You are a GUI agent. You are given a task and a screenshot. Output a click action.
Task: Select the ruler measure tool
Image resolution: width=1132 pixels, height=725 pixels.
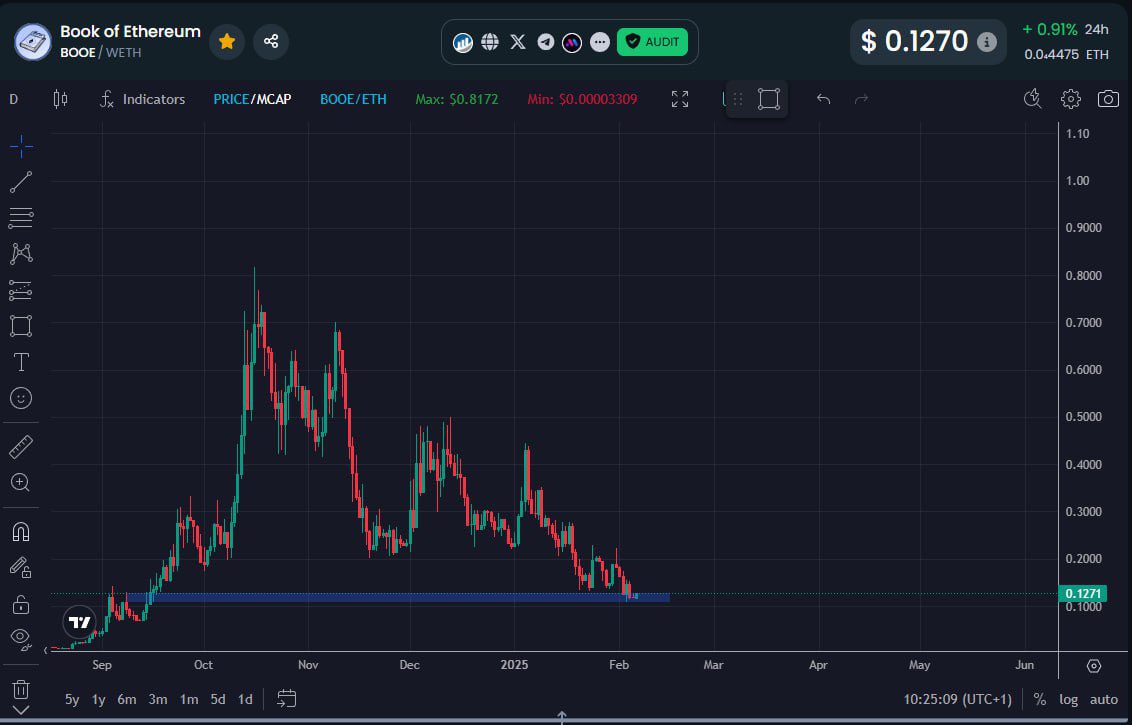21,447
